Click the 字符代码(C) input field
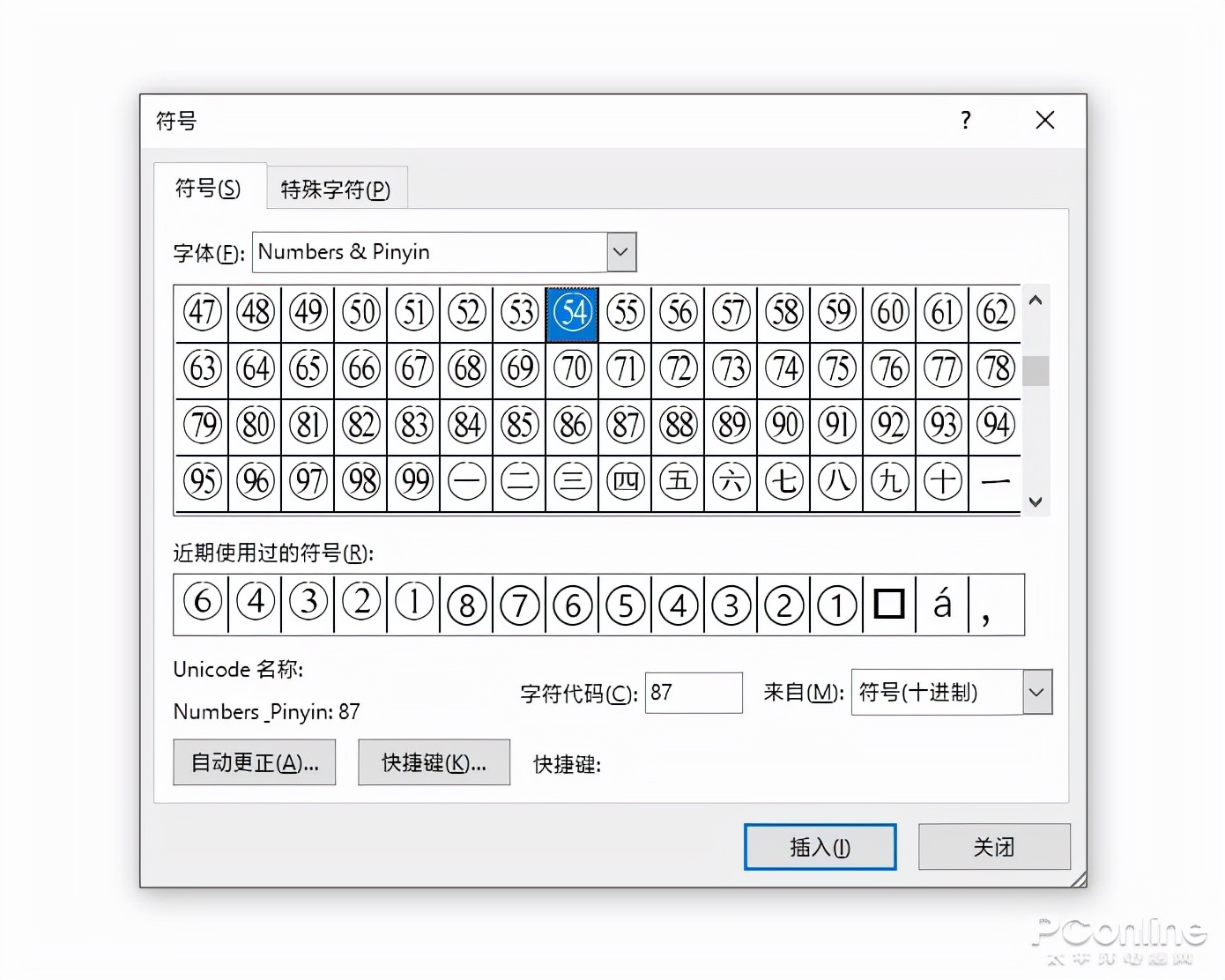The height and width of the screenshot is (980, 1225). 693,693
